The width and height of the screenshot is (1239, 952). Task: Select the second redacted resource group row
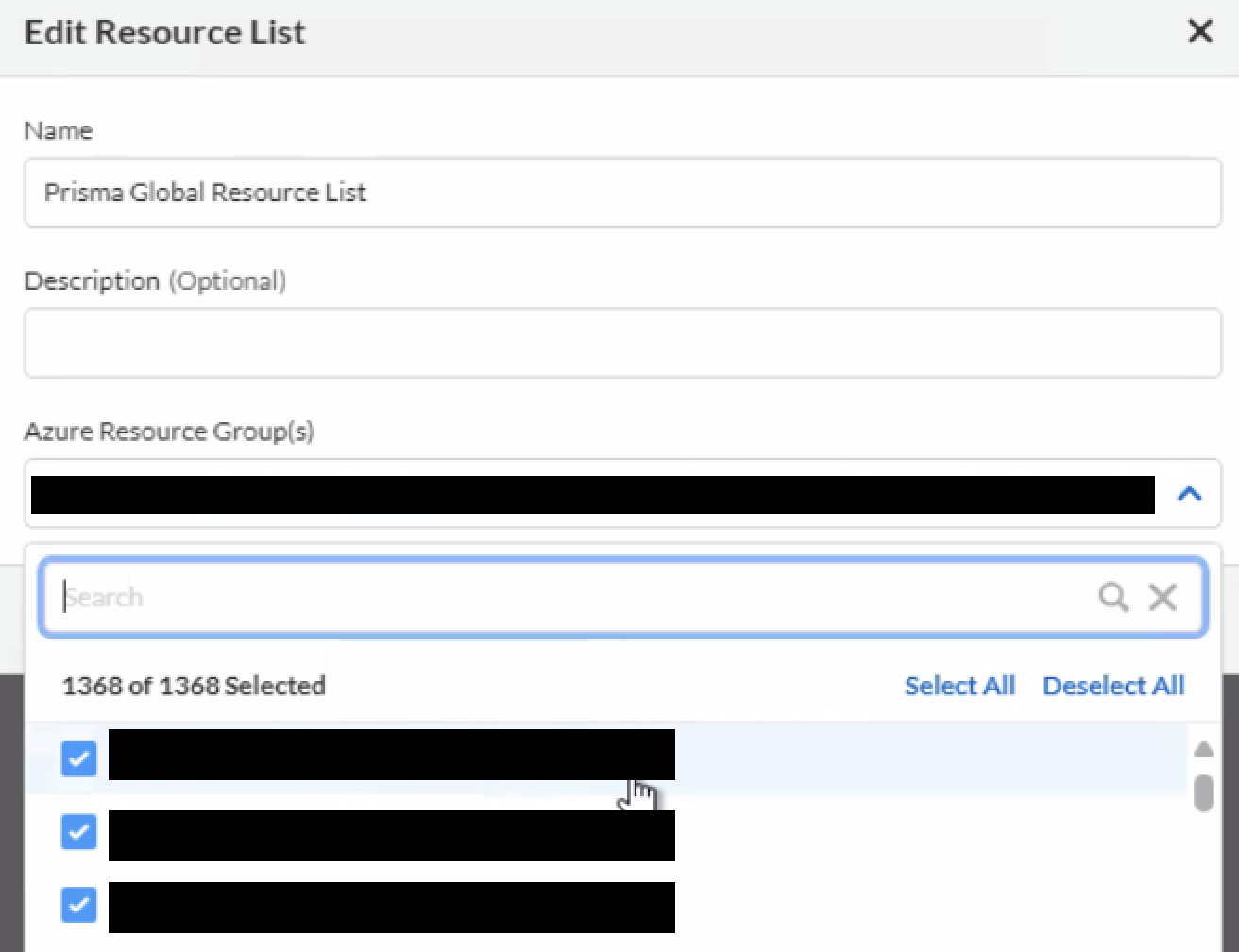click(391, 836)
